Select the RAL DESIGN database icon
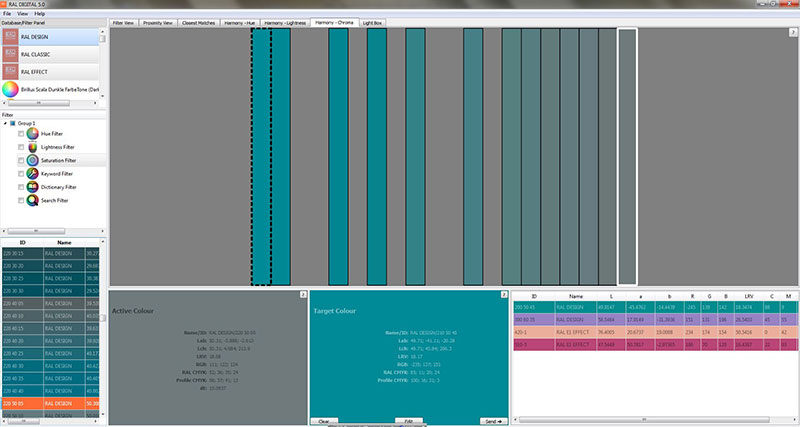 tap(10, 37)
